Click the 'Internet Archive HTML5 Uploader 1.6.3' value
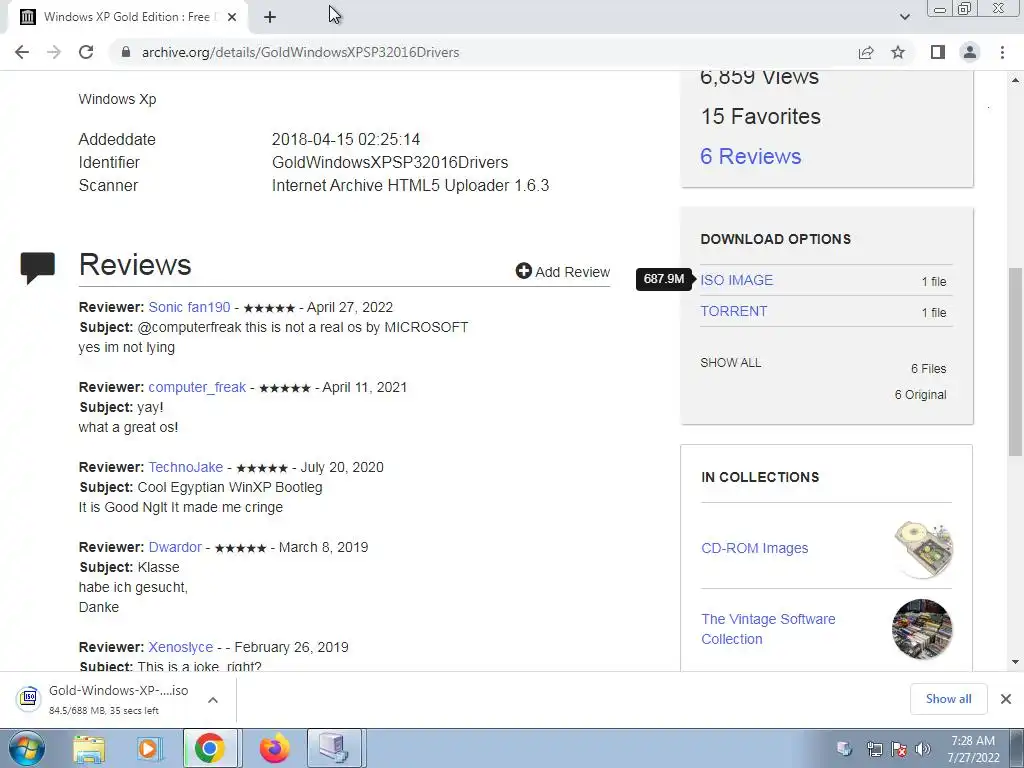This screenshot has width=1024, height=768. [410, 186]
